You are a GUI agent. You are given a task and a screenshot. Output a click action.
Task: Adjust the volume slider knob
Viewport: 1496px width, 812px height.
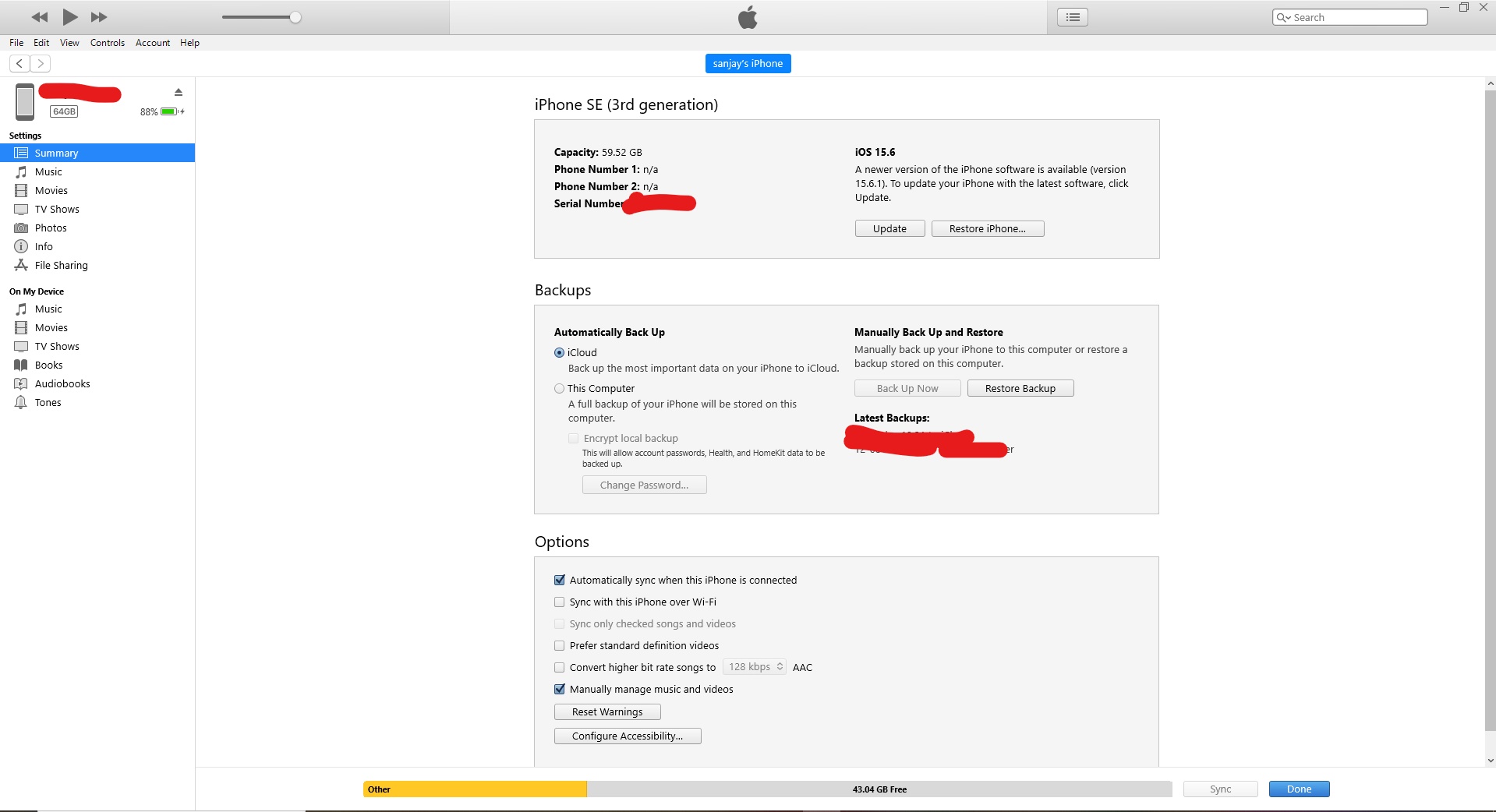click(x=295, y=17)
